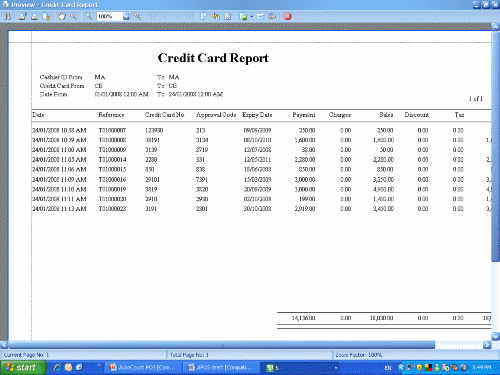The image size is (500, 375).
Task: Expand the export format dropdown arrow
Action: [x=252, y=16]
